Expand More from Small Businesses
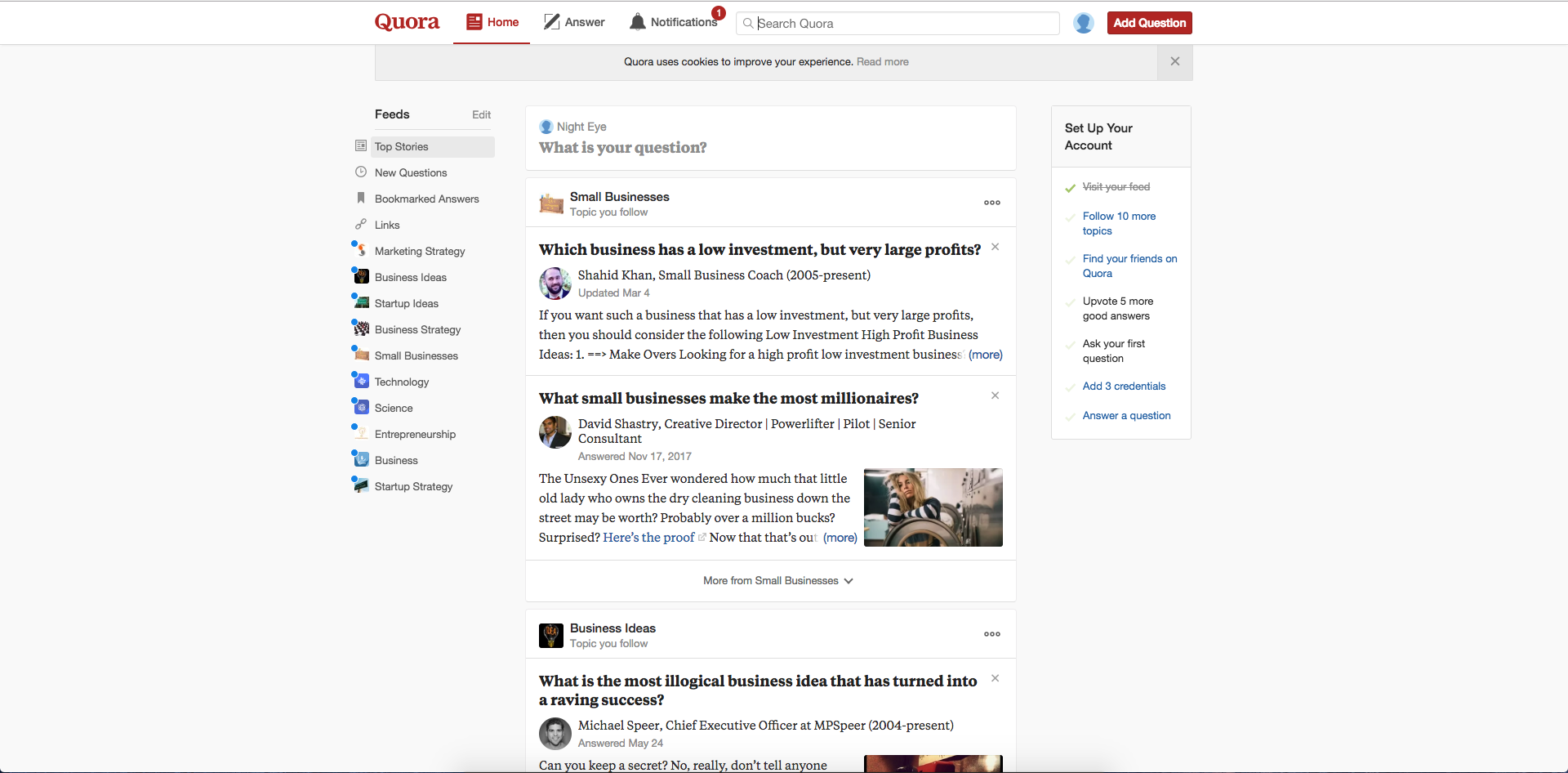This screenshot has height=773, width=1568. click(x=777, y=580)
